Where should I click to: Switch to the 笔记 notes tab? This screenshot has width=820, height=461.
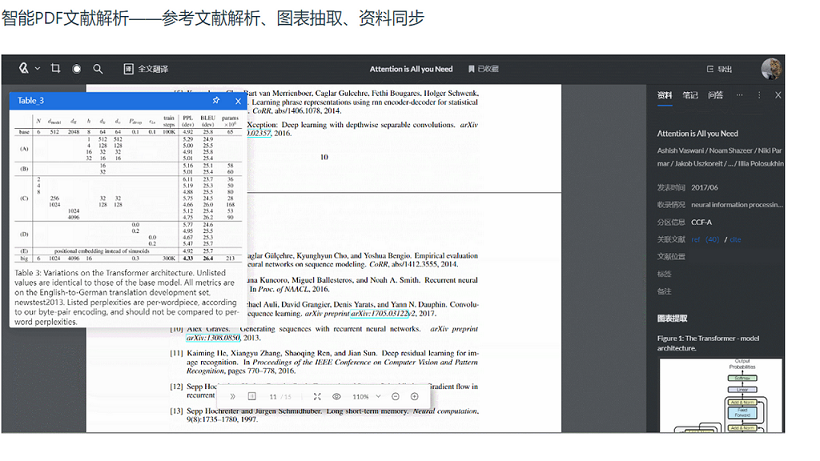click(690, 95)
